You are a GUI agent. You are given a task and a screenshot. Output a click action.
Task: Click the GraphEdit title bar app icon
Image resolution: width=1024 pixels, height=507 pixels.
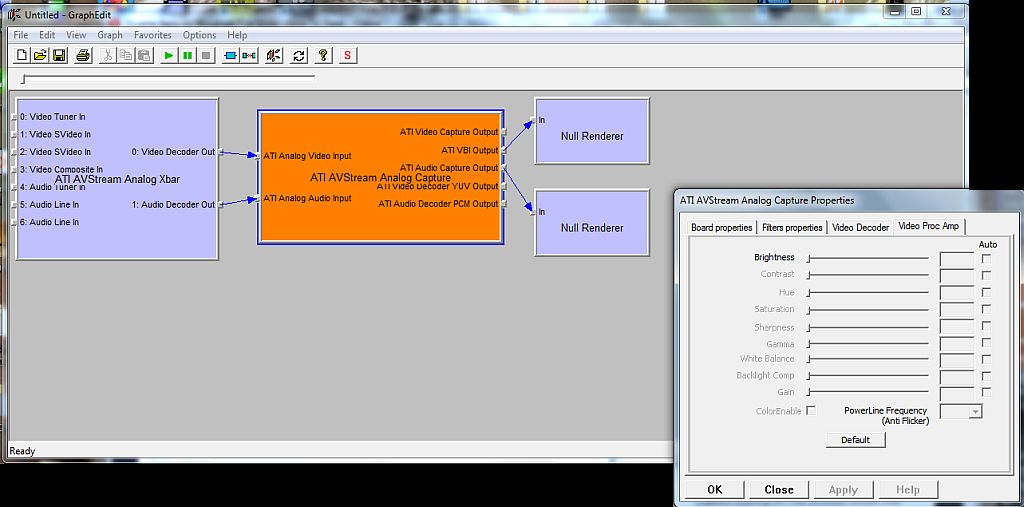(13, 14)
